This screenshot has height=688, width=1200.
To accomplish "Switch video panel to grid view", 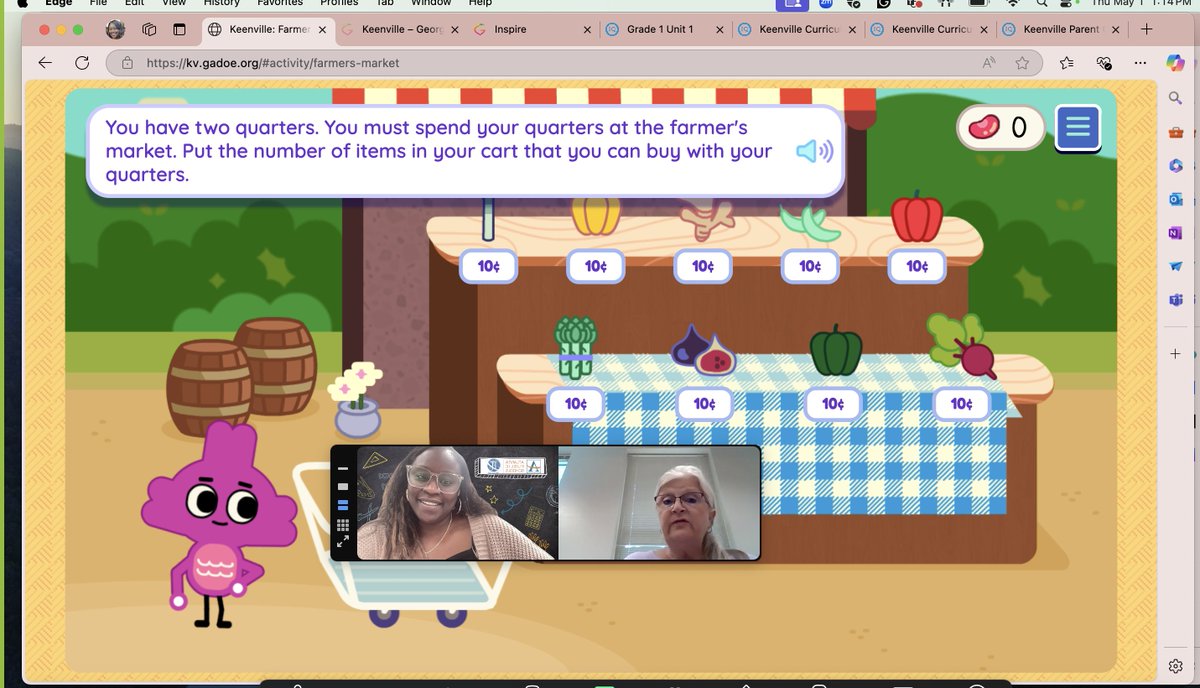I will 343,525.
